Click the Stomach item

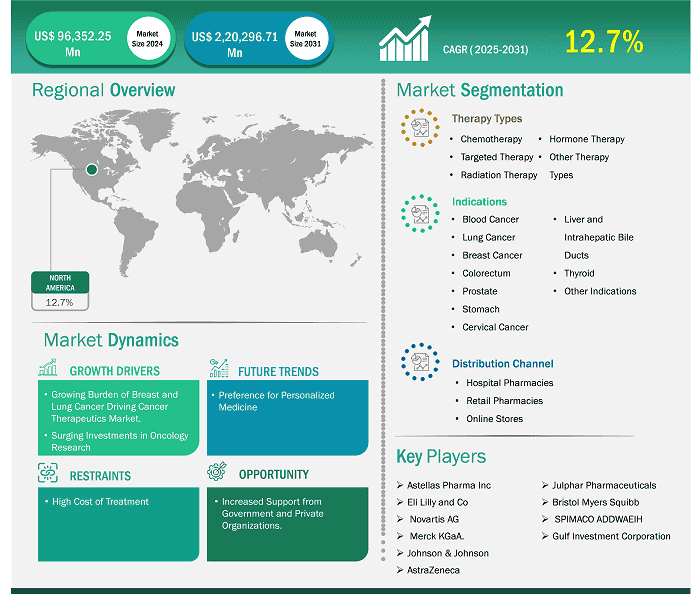[481, 309]
